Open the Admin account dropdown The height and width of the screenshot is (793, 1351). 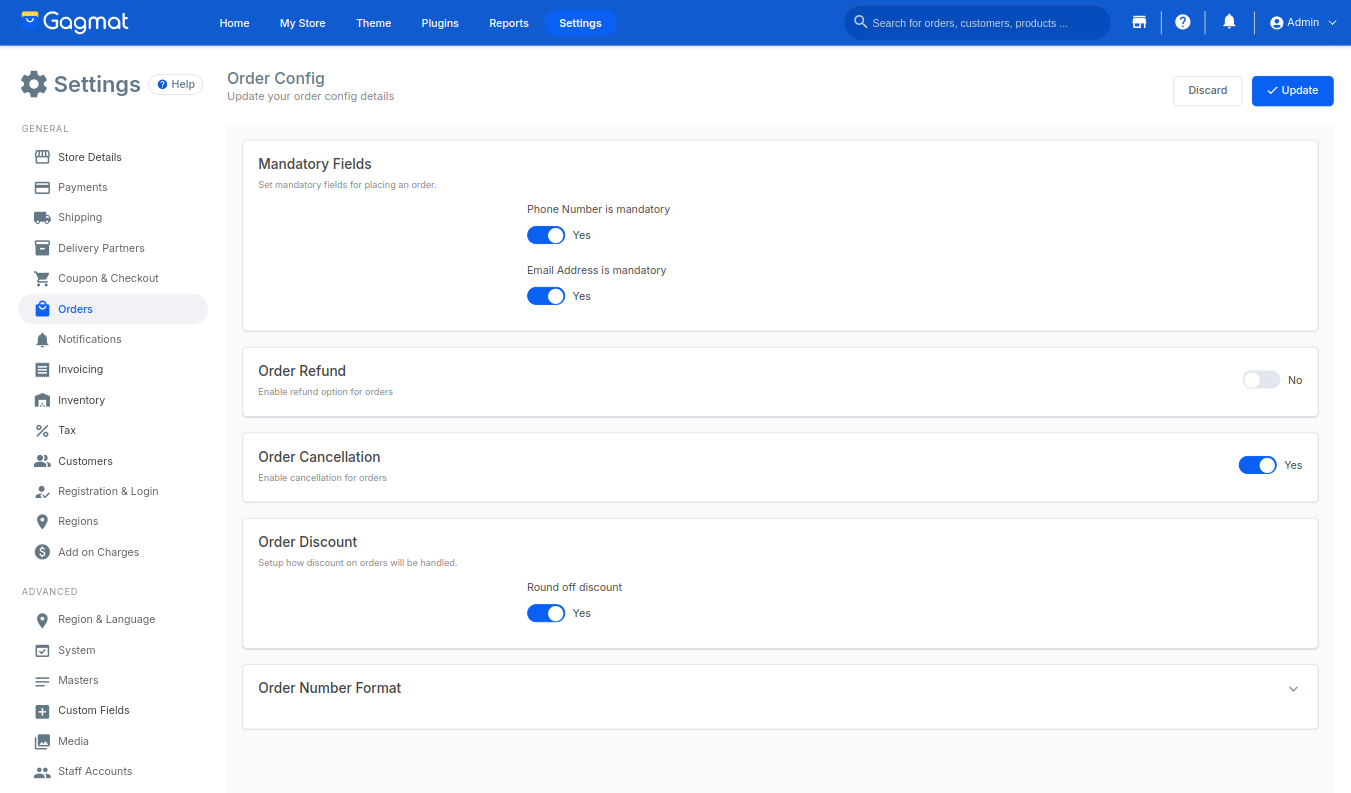click(x=1303, y=22)
